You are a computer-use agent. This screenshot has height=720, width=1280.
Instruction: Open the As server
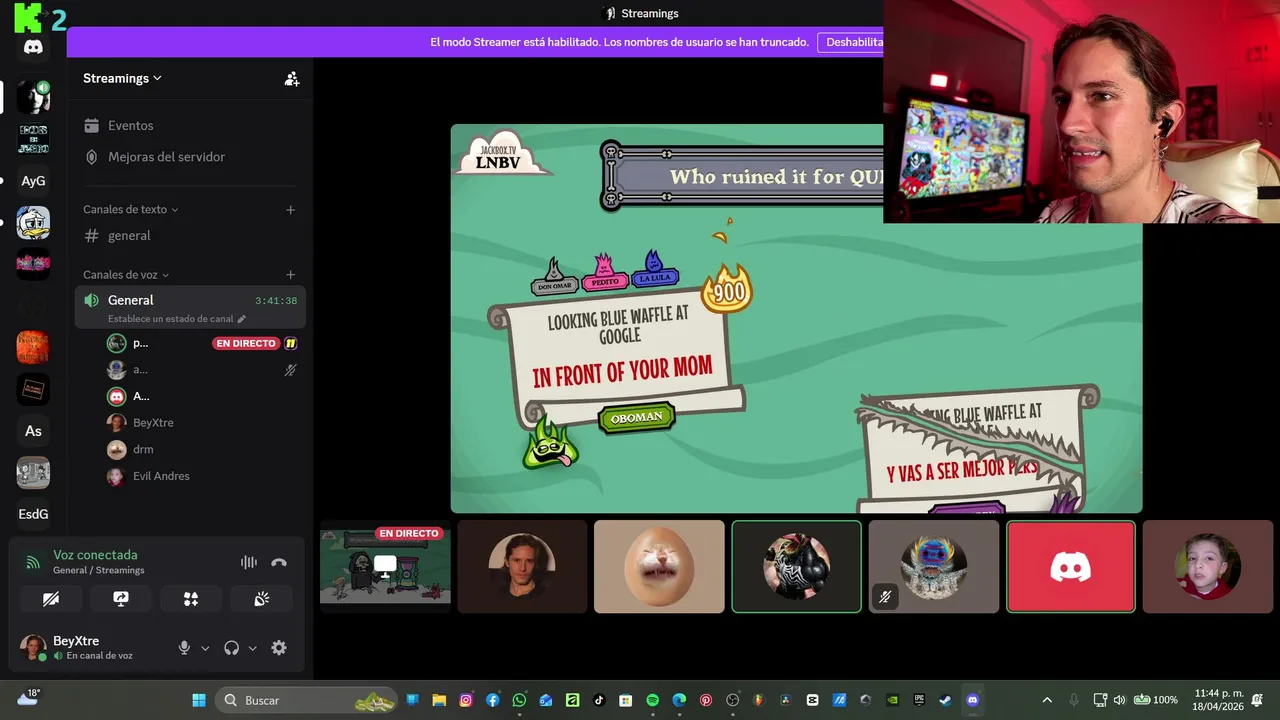point(33,431)
